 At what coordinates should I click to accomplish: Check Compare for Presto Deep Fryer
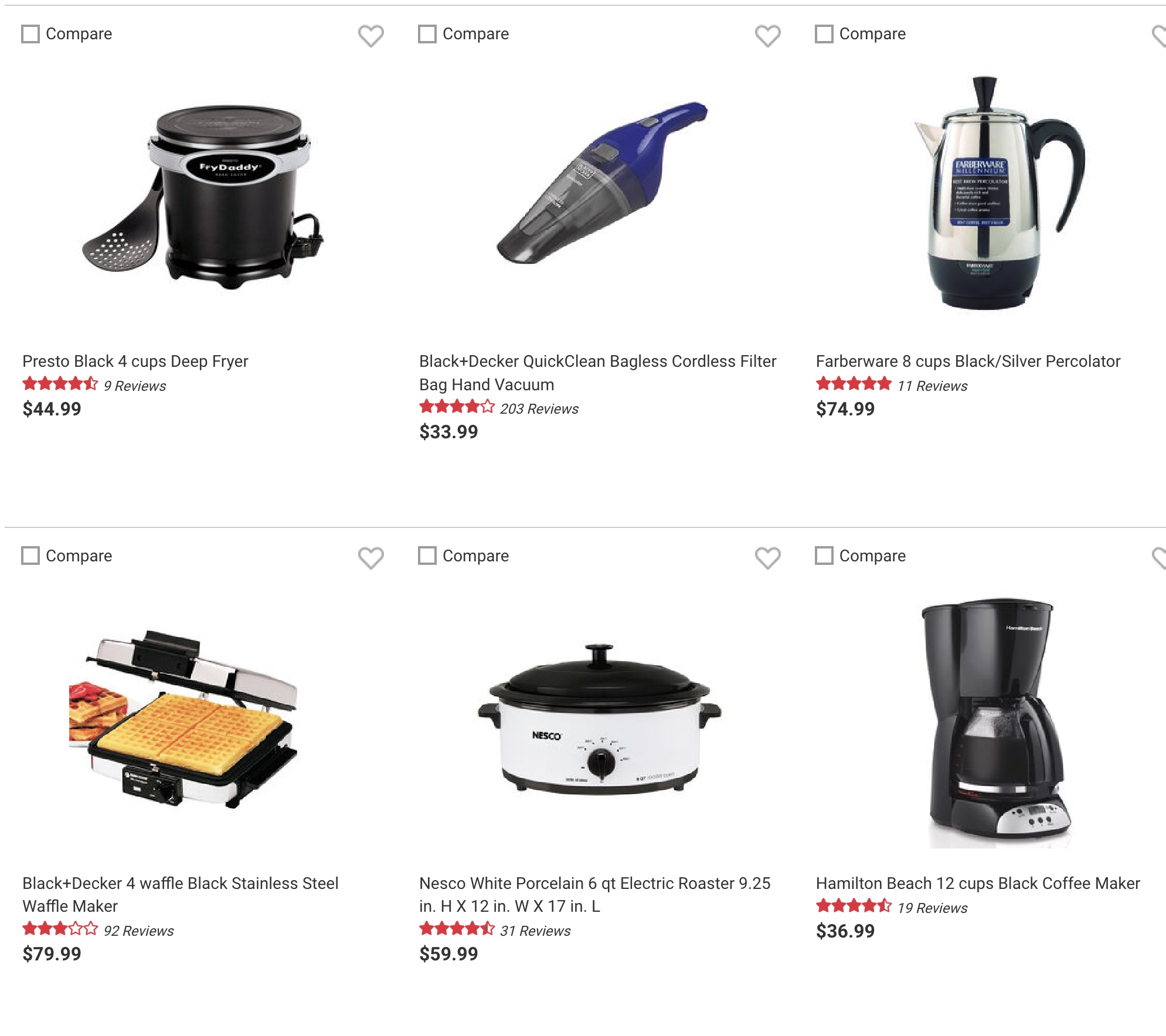(x=30, y=34)
